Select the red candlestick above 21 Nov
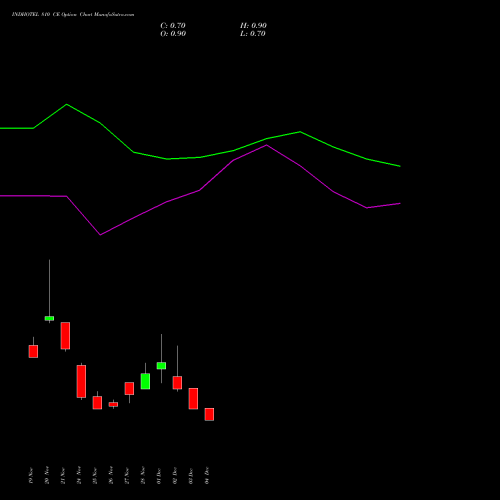Image resolution: width=500 pixels, height=500 pixels. (x=65, y=335)
